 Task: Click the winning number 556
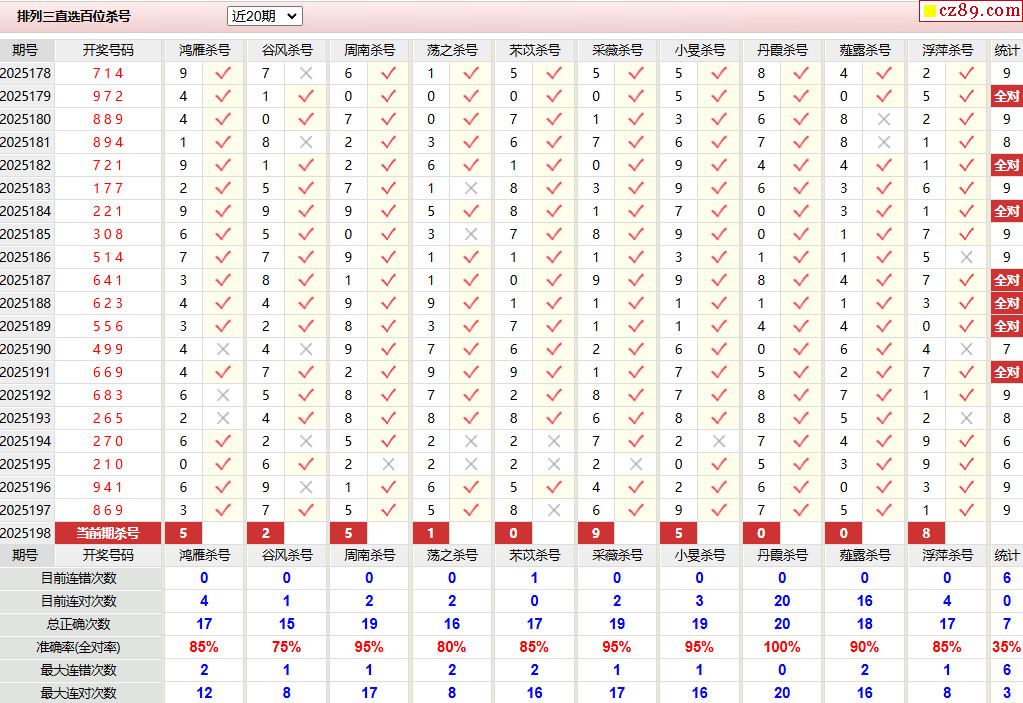[x=108, y=327]
